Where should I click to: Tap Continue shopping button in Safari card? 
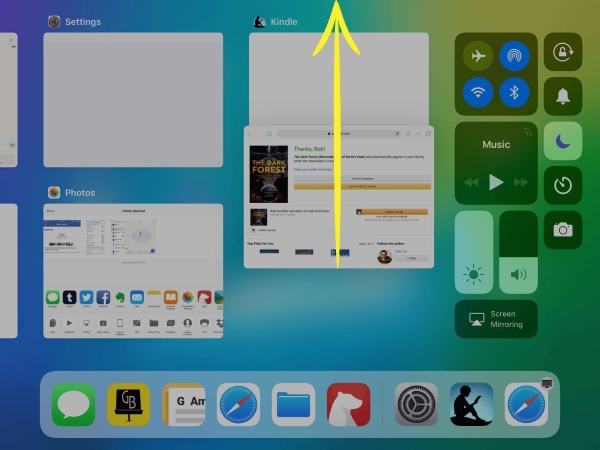pos(362,178)
